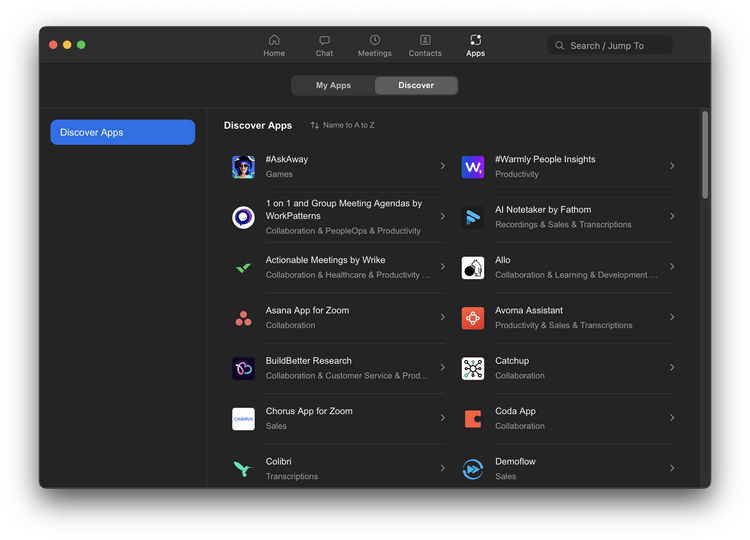Image resolution: width=750 pixels, height=540 pixels.
Task: Click the Demoflow play icon
Action: (x=473, y=469)
